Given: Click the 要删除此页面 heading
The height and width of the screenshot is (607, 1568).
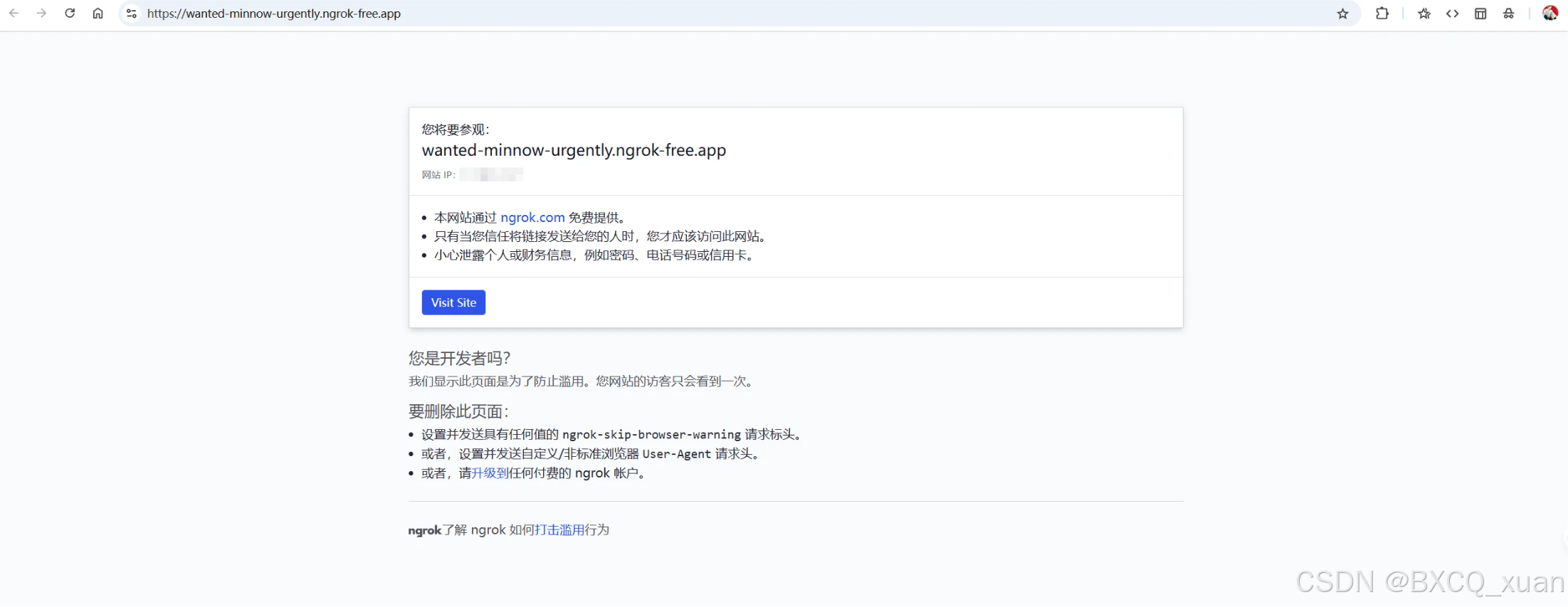Looking at the screenshot, I should tap(458, 411).
